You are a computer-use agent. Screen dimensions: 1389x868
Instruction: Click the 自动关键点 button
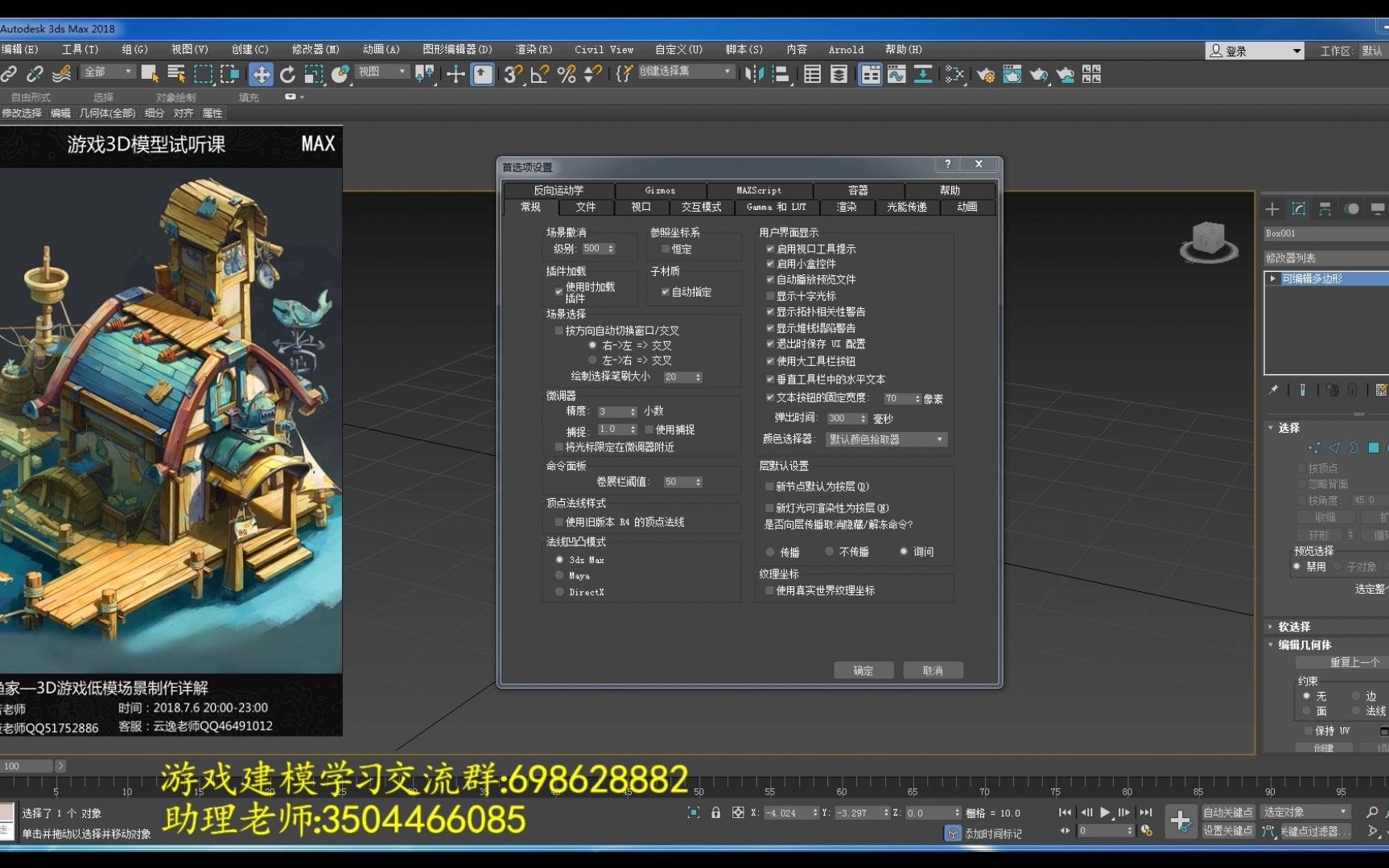pyautogui.click(x=1228, y=812)
